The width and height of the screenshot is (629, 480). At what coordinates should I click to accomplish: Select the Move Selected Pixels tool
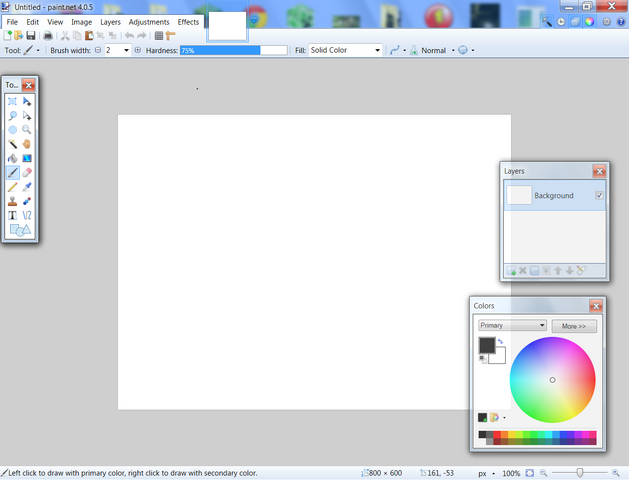click(27, 101)
